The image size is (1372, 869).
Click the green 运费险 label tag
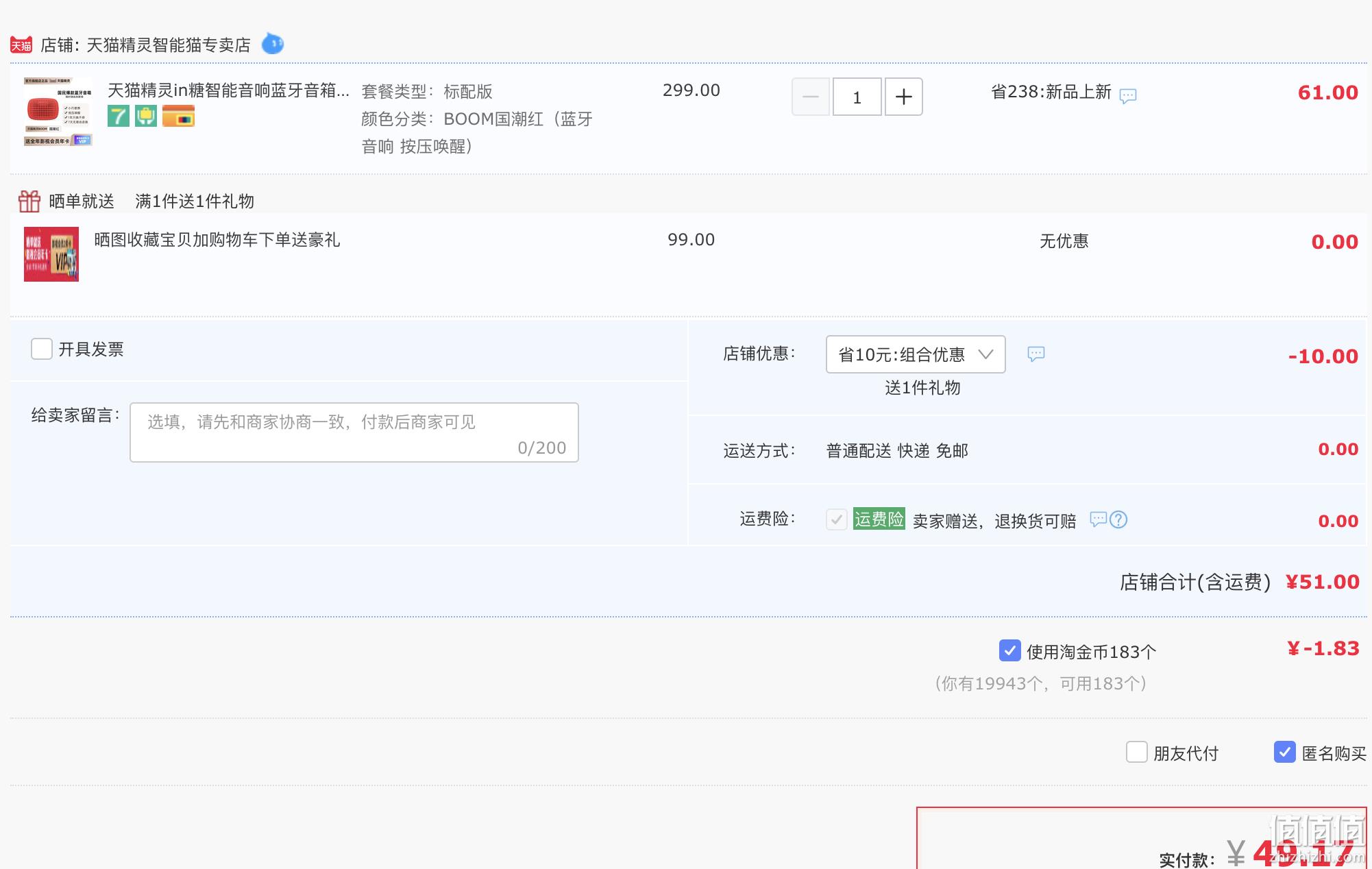879,519
